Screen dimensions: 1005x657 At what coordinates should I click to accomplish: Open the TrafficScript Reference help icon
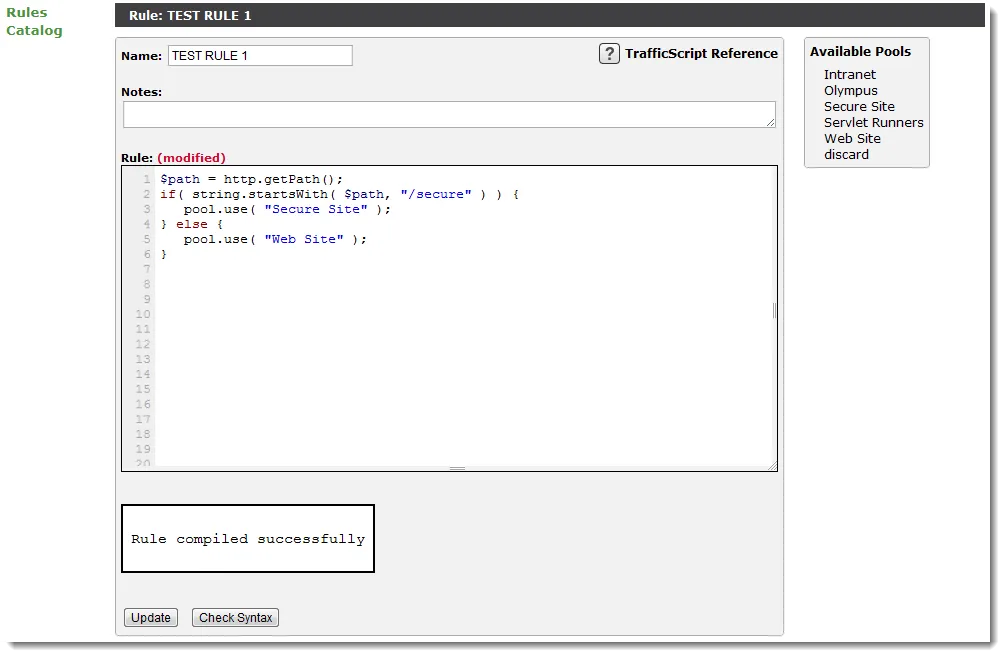coord(609,53)
